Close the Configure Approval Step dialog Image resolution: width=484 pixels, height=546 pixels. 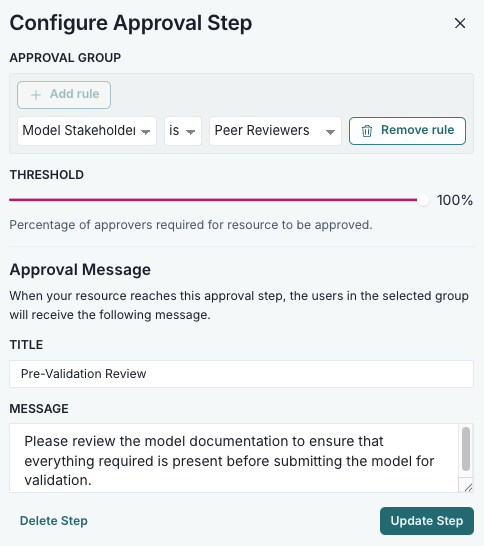pos(460,23)
